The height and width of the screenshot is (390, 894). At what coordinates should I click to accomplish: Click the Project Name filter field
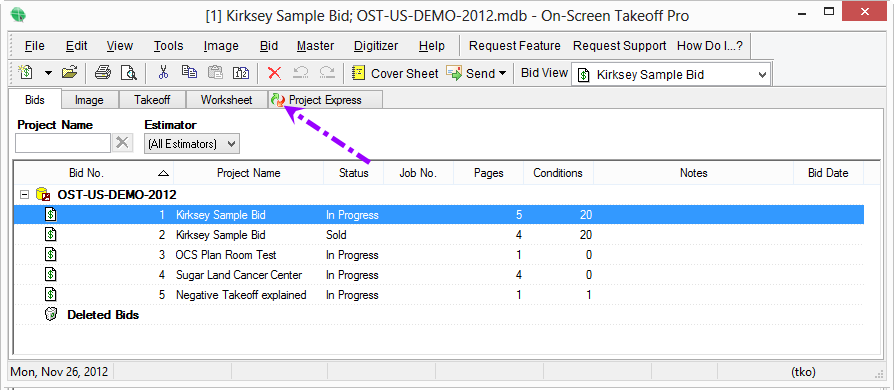click(63, 143)
